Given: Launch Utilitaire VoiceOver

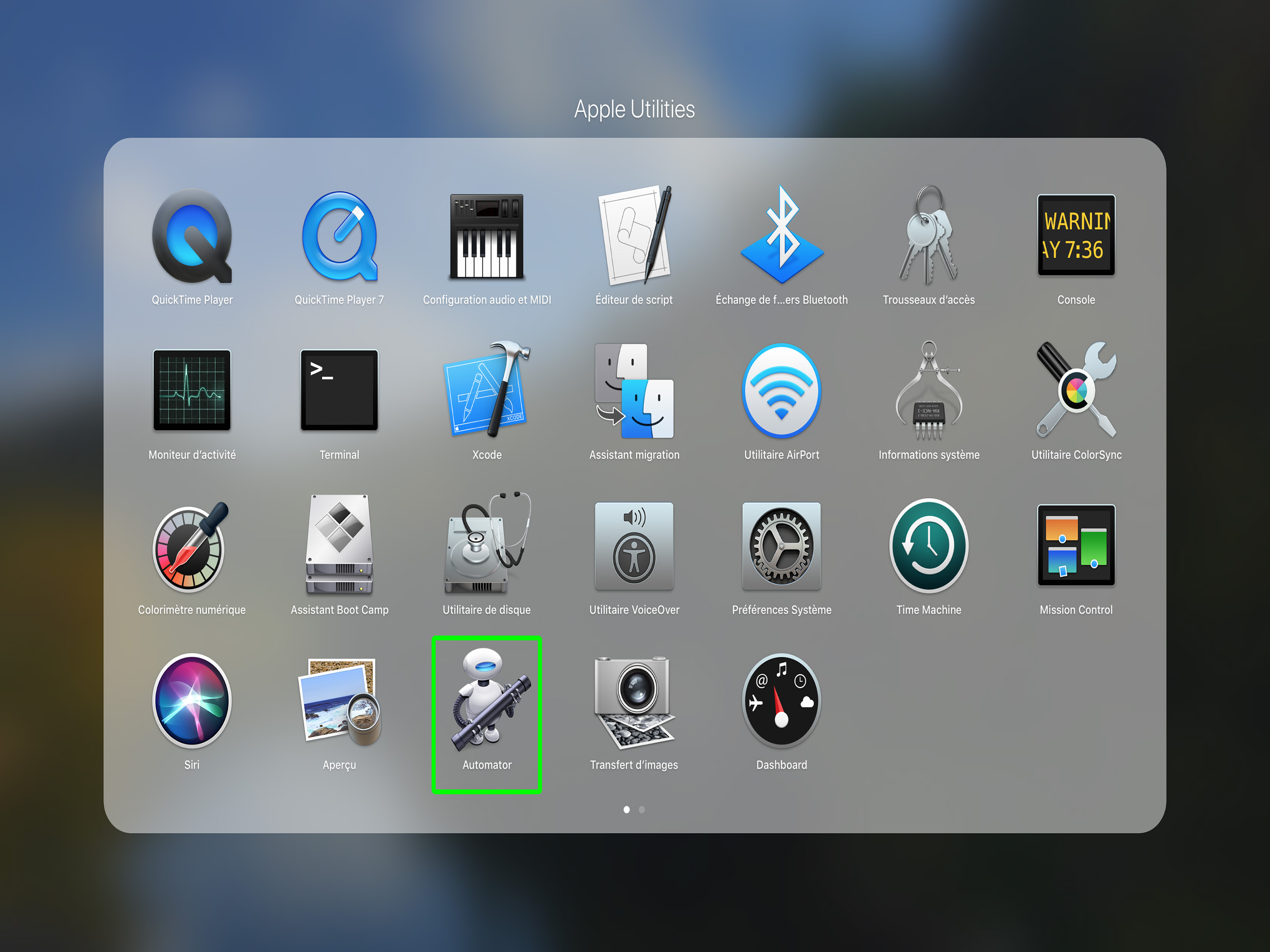Looking at the screenshot, I should pos(634,547).
